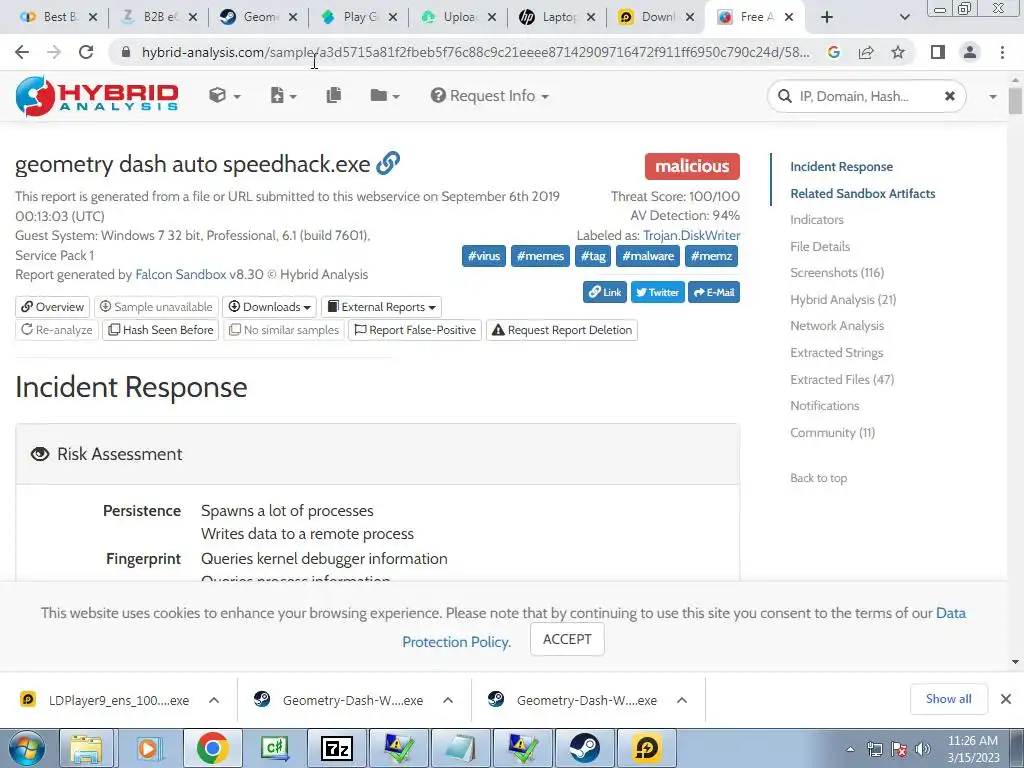Reload the page with refresh icon
The width and height of the screenshot is (1024, 768).
(x=86, y=52)
